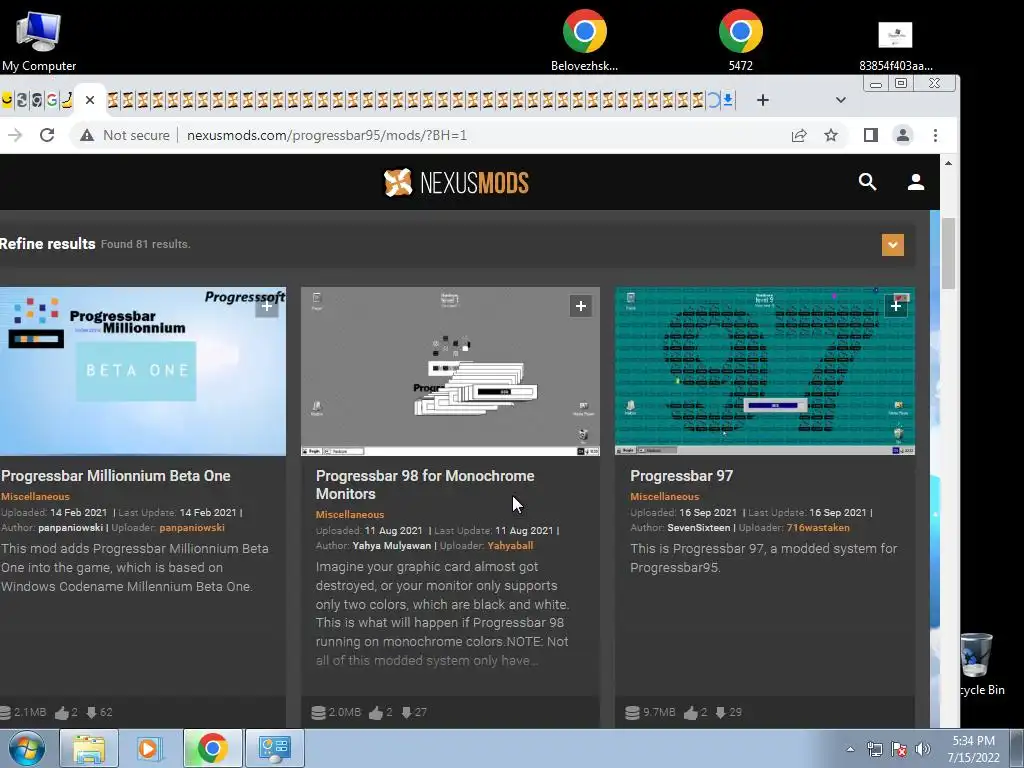Click Miscellaneous category under Progressbar Millionnium
Image resolution: width=1024 pixels, height=768 pixels.
35,496
